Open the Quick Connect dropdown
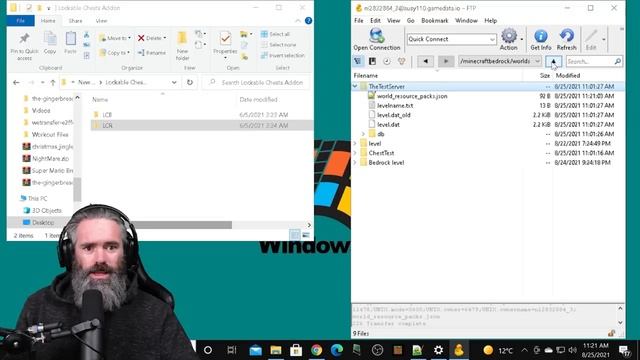Screen dimensions: 640x360 click(x=492, y=39)
